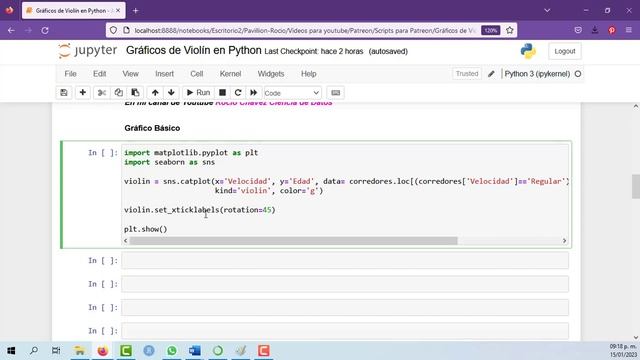Image resolution: width=640 pixels, height=360 pixels.
Task: Click inside the code cell with sns.catplot
Action: click(x=345, y=190)
